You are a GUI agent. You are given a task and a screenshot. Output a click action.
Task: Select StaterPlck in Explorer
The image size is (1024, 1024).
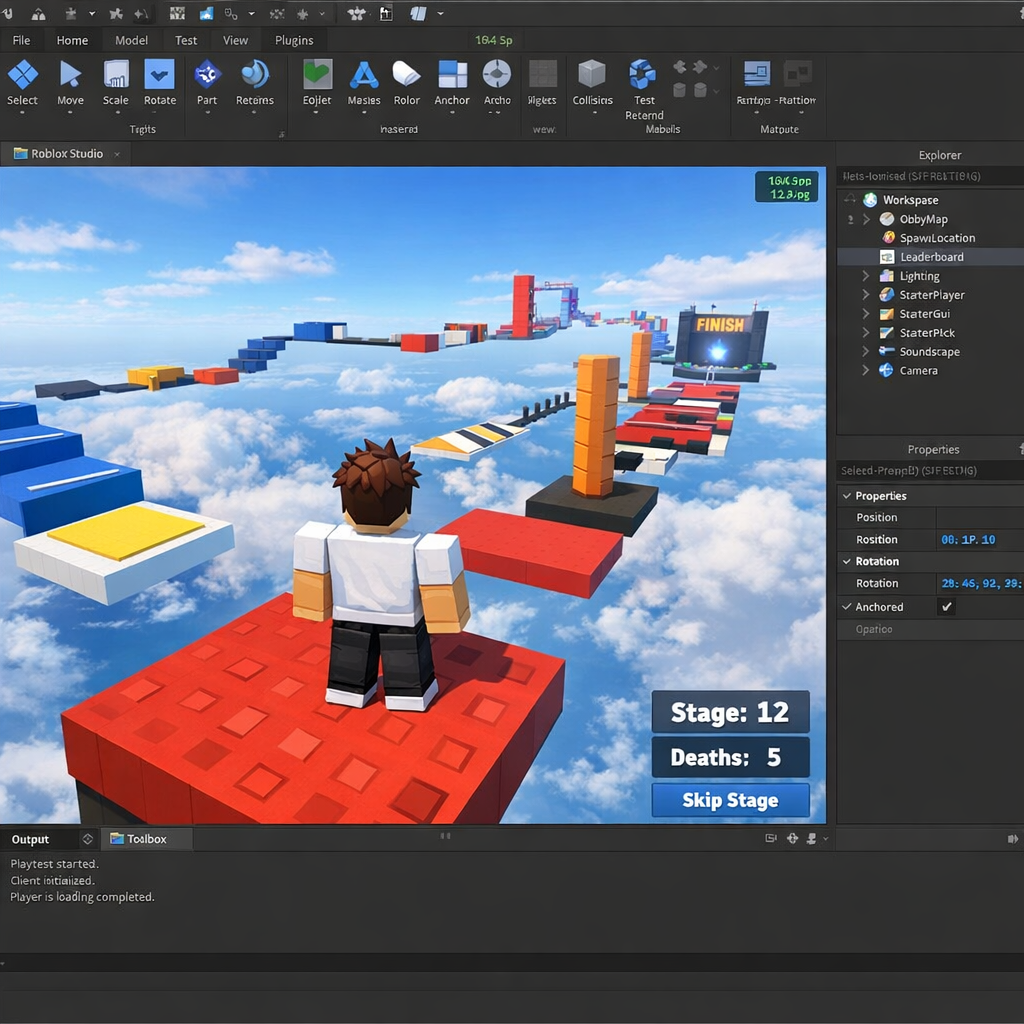(x=927, y=332)
